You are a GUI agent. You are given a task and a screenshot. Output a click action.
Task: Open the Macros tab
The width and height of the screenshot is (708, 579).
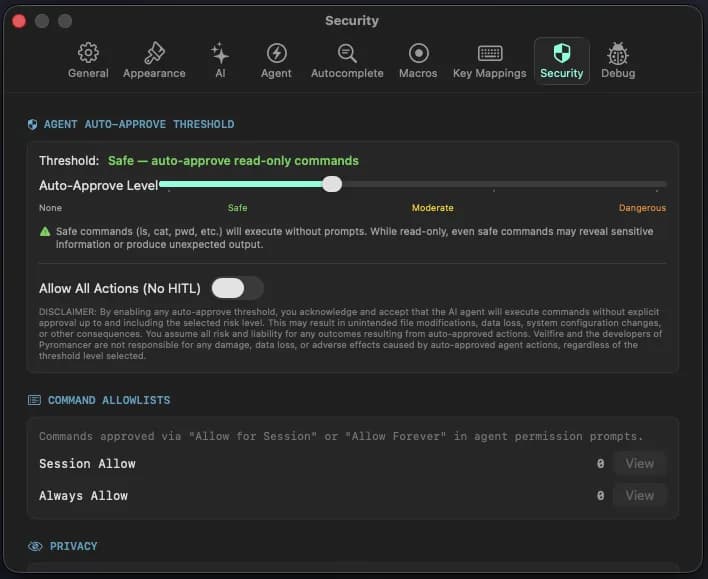point(418,61)
